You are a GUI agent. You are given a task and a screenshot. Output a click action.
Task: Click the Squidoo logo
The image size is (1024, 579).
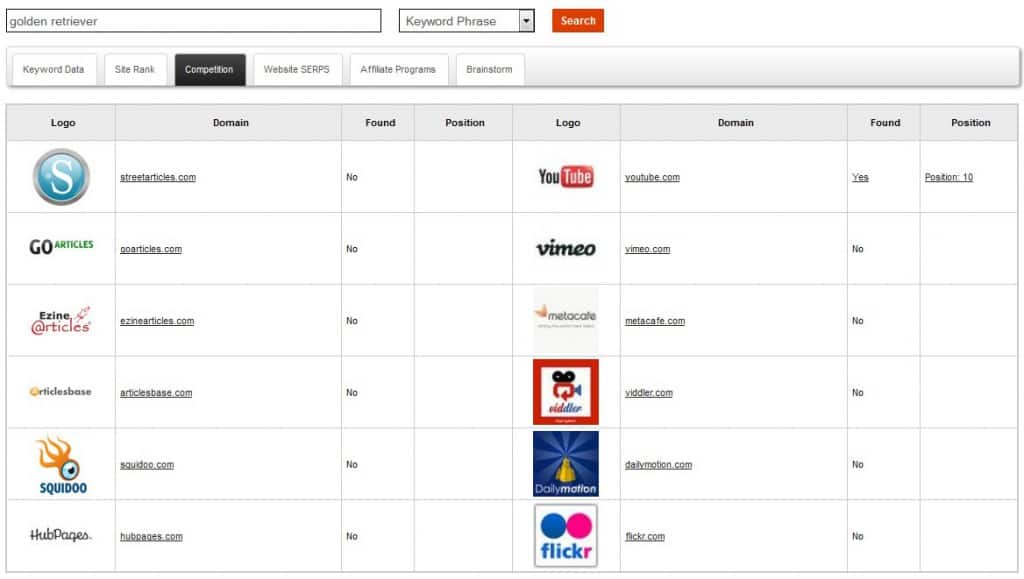(62, 465)
